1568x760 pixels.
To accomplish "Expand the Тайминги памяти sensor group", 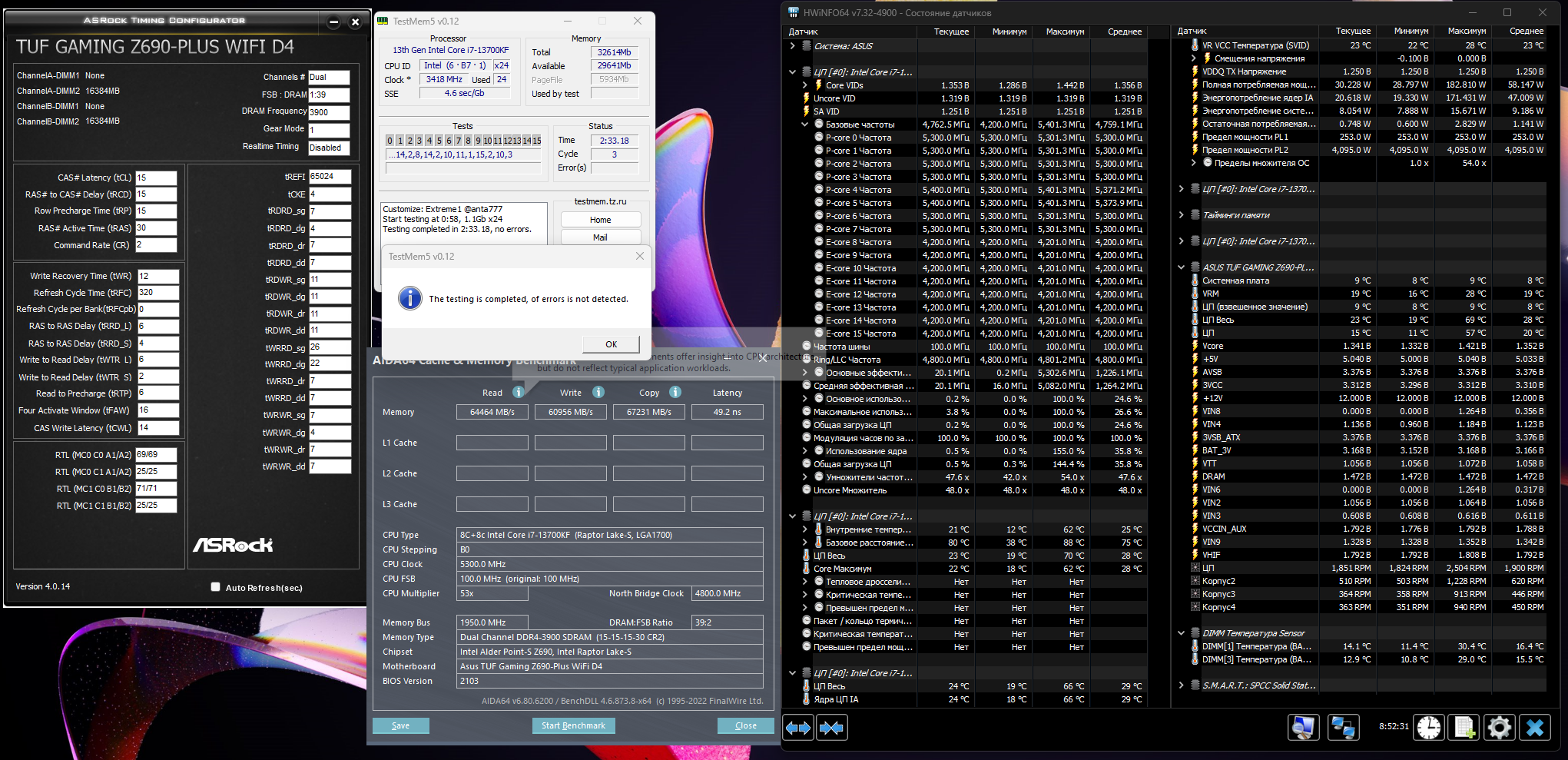I will 1181,215.
